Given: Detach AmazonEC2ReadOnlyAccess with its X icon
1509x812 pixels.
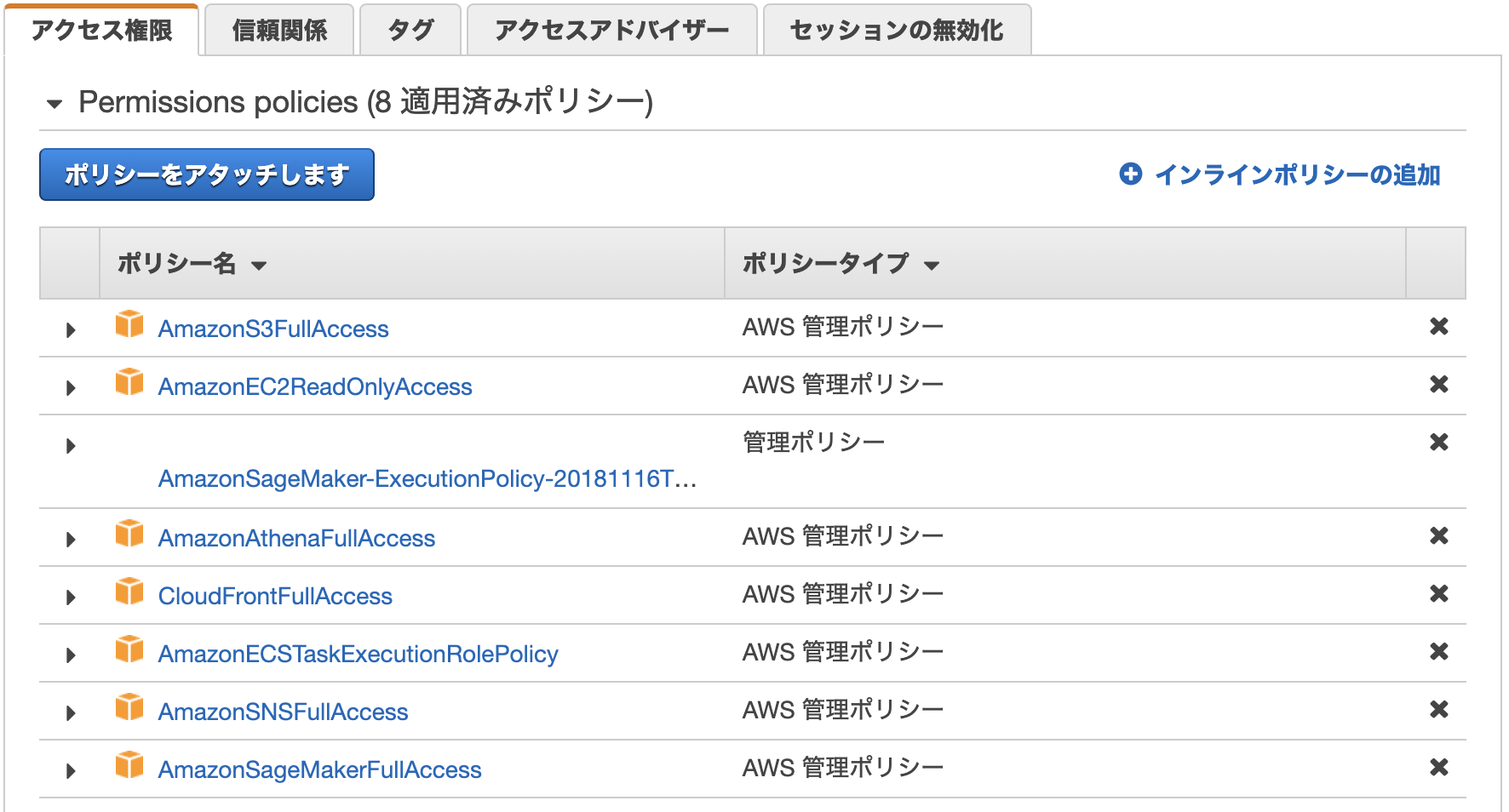Looking at the screenshot, I should [1439, 384].
